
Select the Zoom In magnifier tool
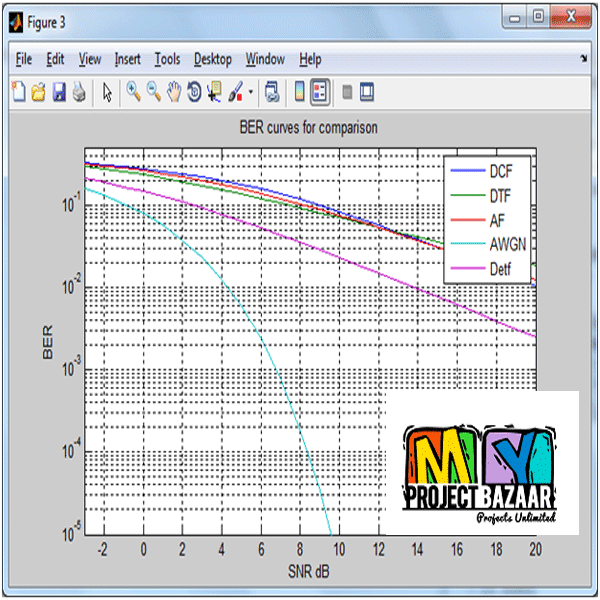(x=133, y=93)
